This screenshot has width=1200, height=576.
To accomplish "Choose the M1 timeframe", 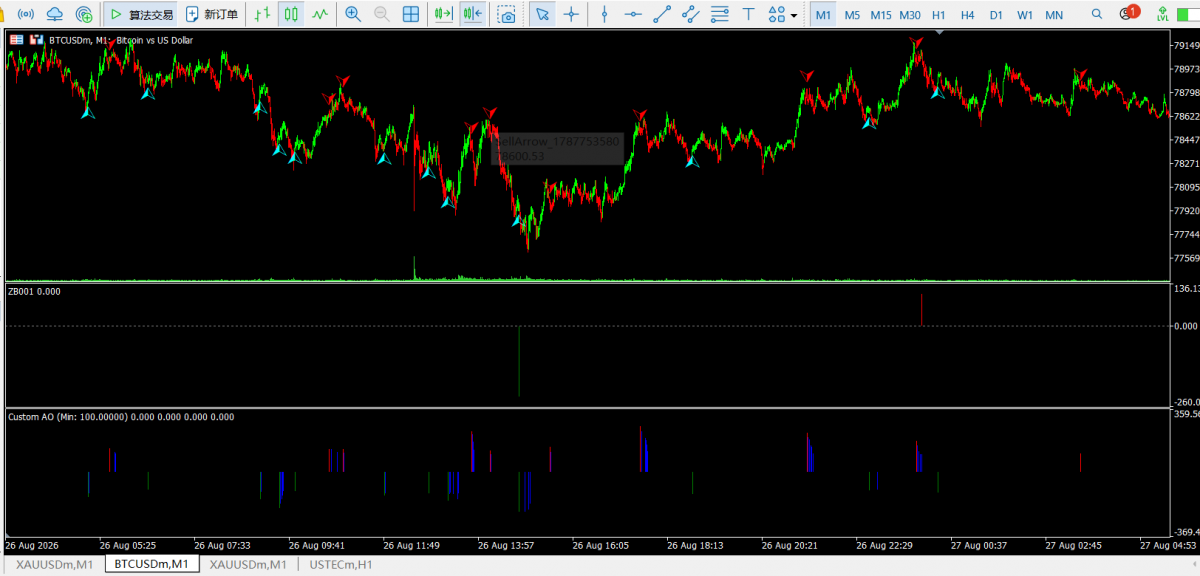I will point(823,15).
